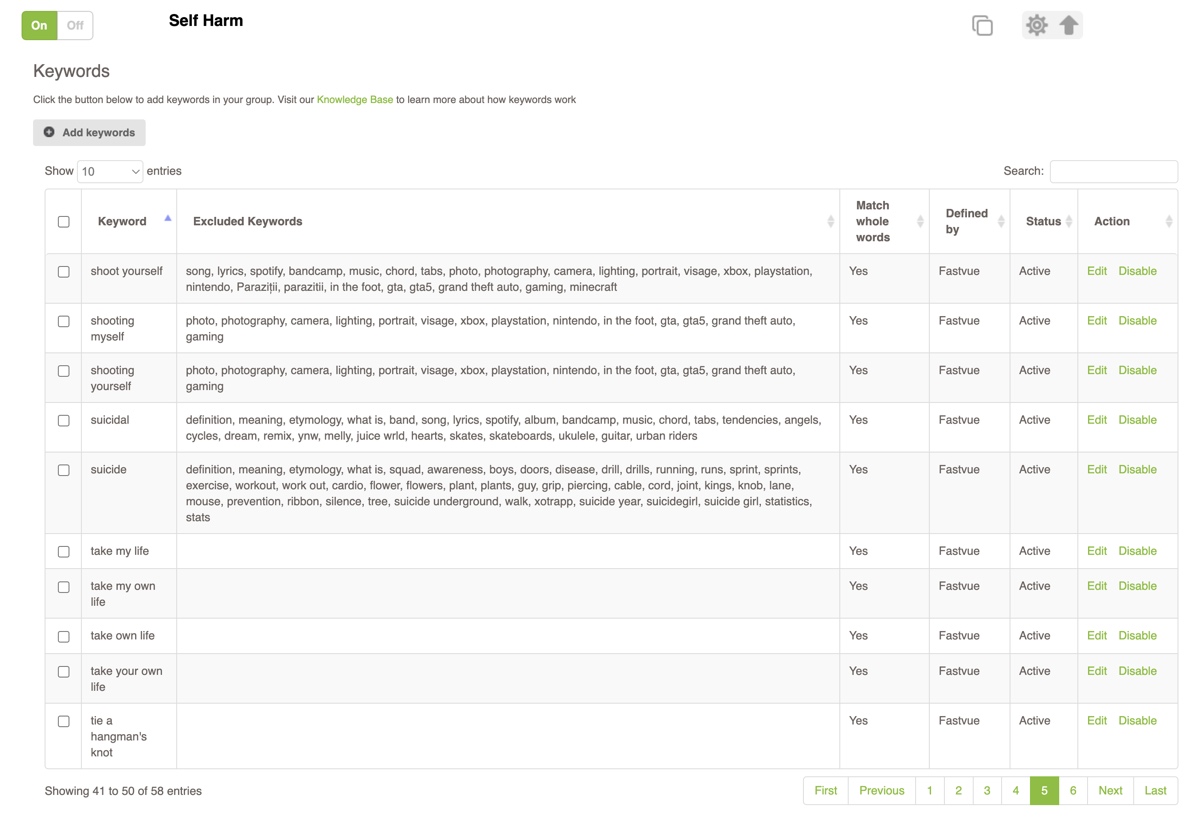This screenshot has height=820, width=1200.
Task: Open the Knowledge Base link
Action: (x=355, y=99)
